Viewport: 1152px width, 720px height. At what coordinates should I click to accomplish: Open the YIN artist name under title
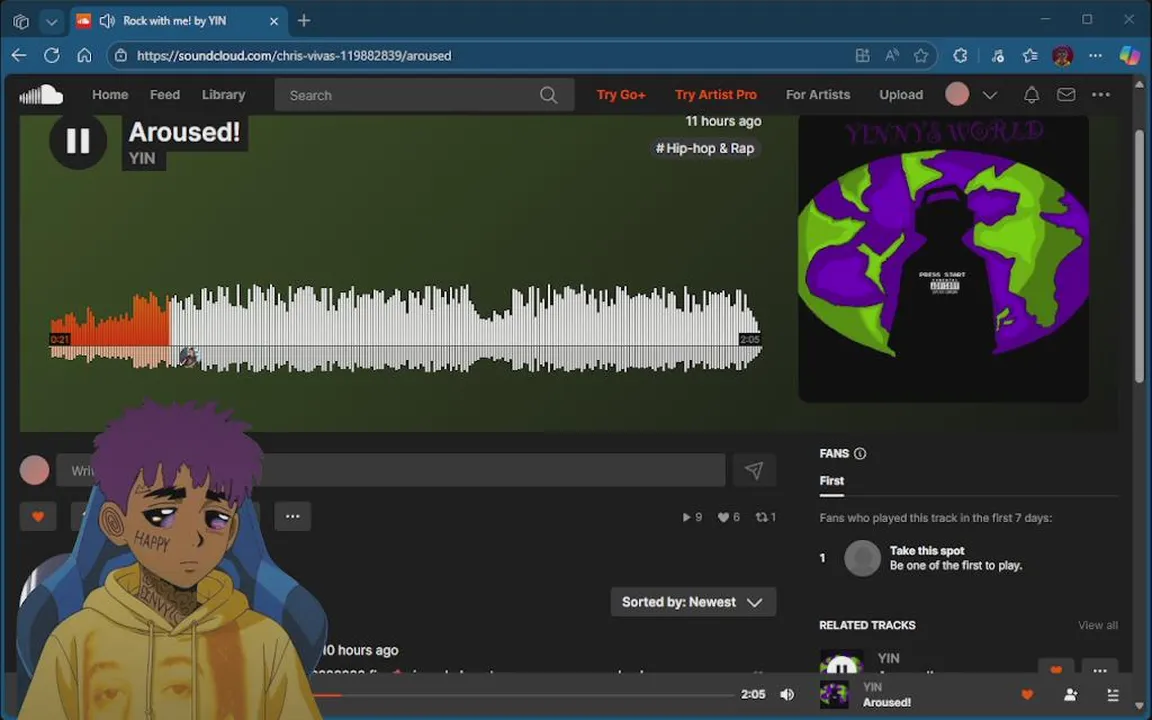pos(143,158)
